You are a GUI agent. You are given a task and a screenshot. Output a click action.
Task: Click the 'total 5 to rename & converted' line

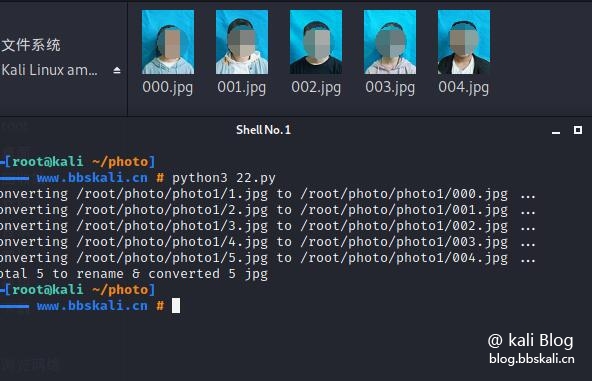click(x=134, y=274)
